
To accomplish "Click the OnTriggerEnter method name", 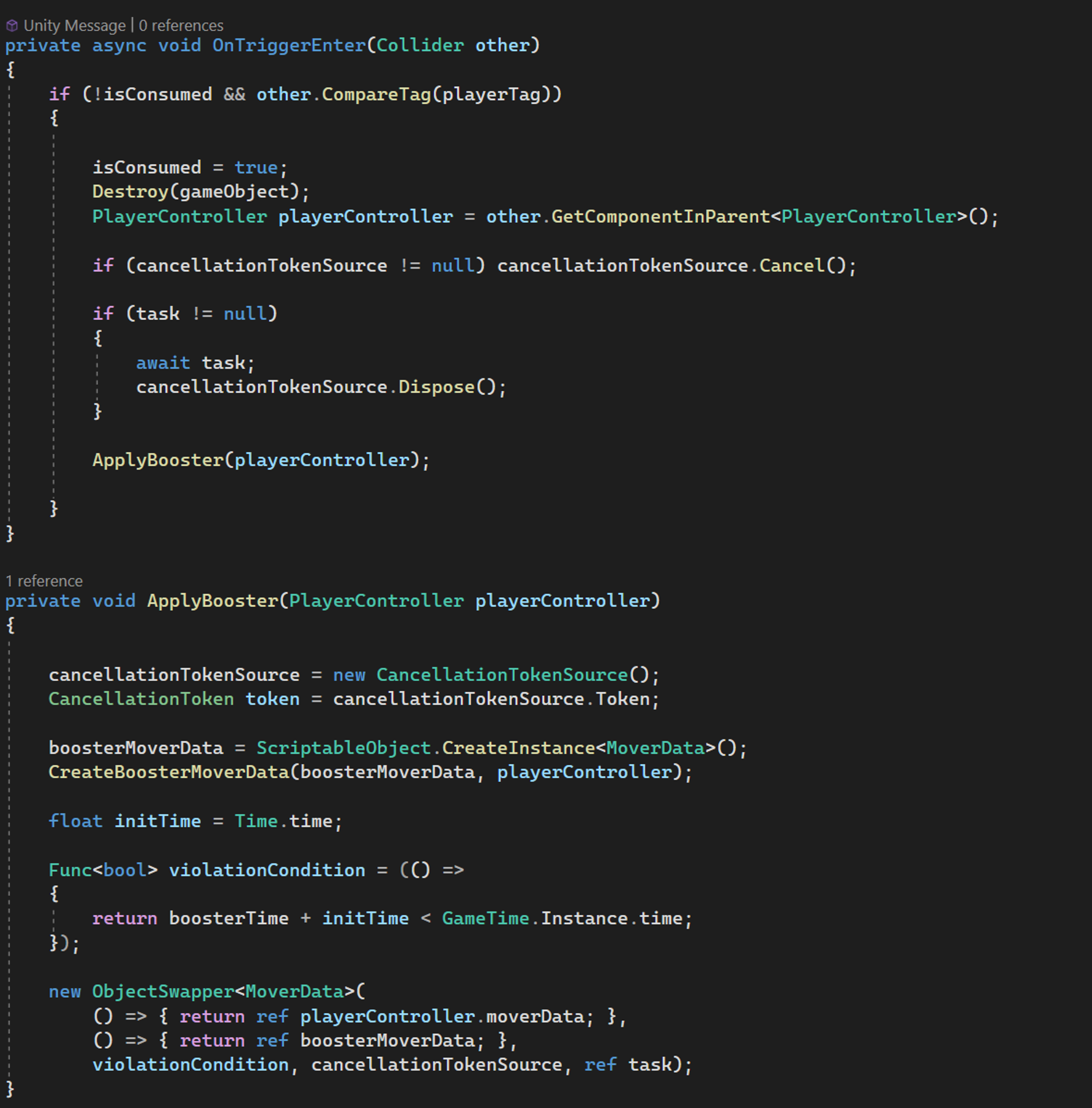I will click(289, 45).
